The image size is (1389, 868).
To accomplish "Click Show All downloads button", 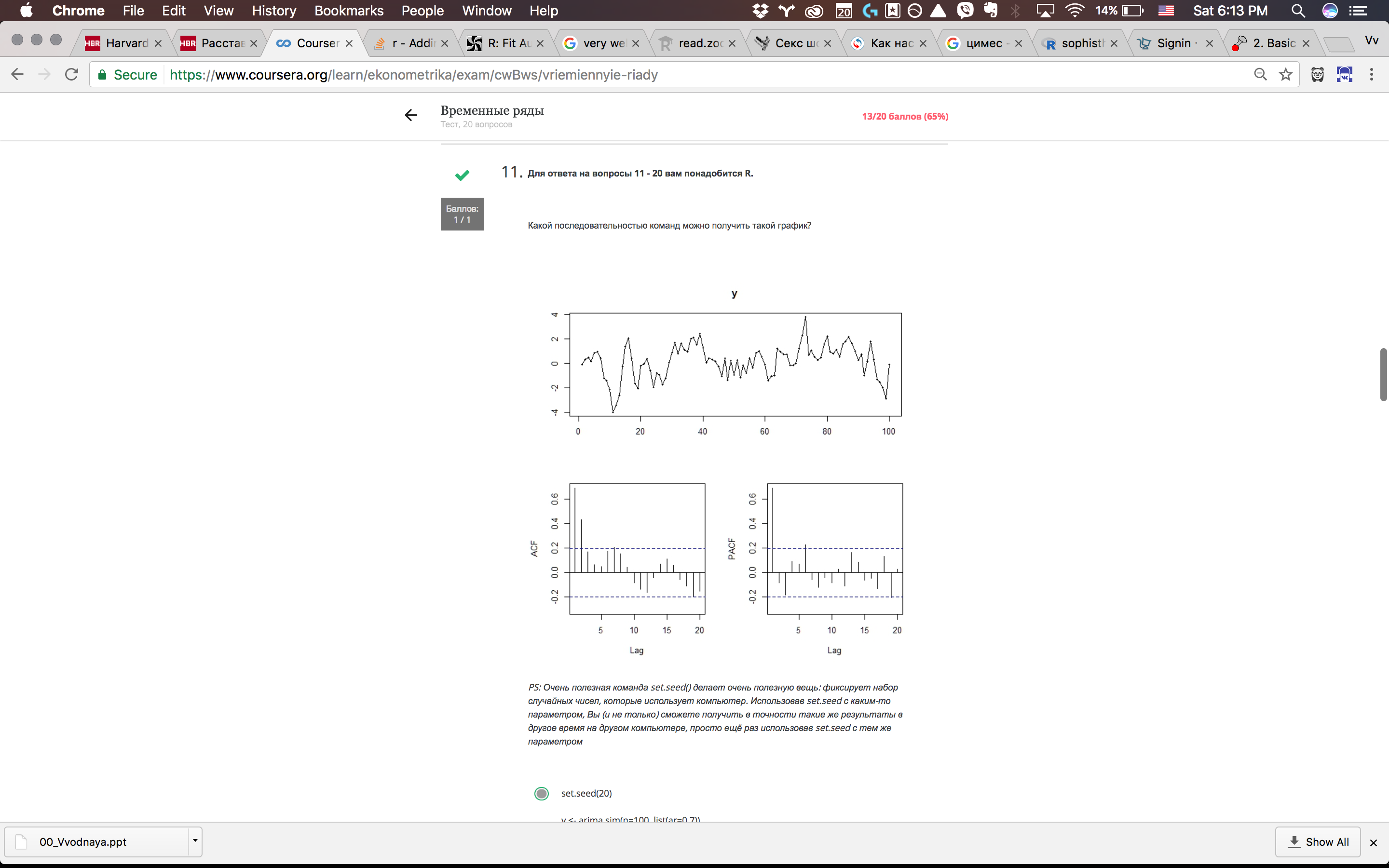I will tap(1318, 841).
